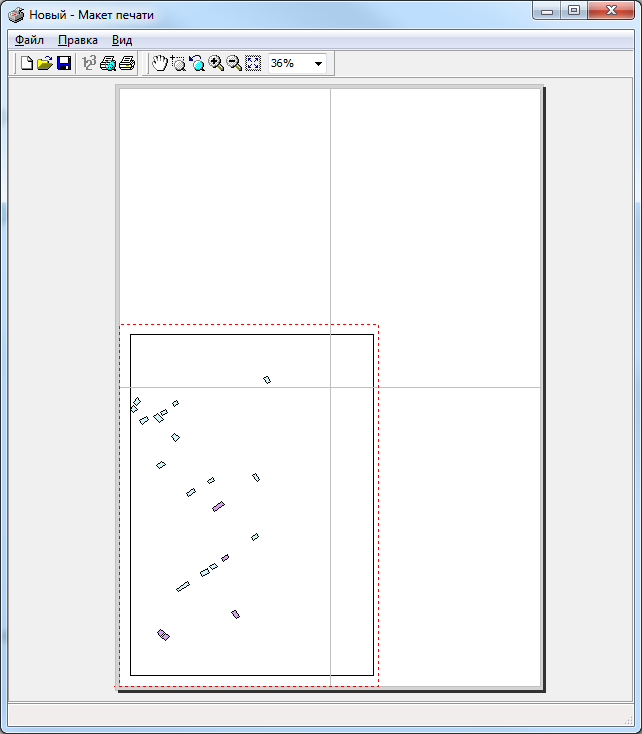Select the hand pan tool
The image size is (642, 734).
[160, 63]
